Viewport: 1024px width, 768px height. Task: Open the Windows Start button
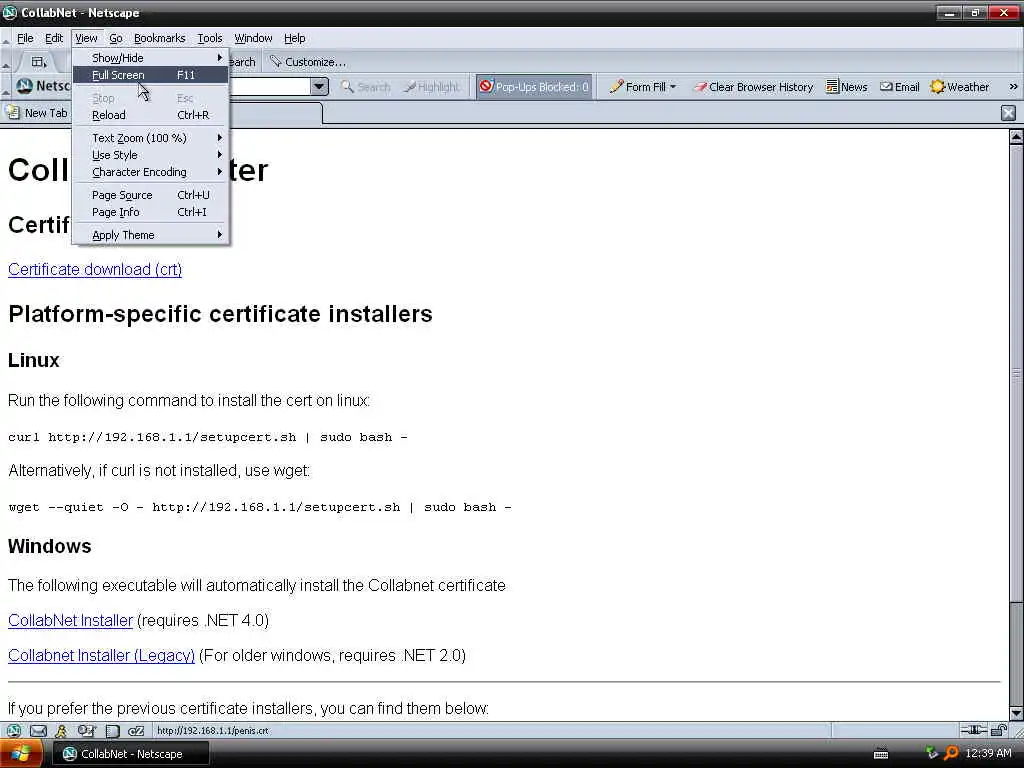point(21,754)
